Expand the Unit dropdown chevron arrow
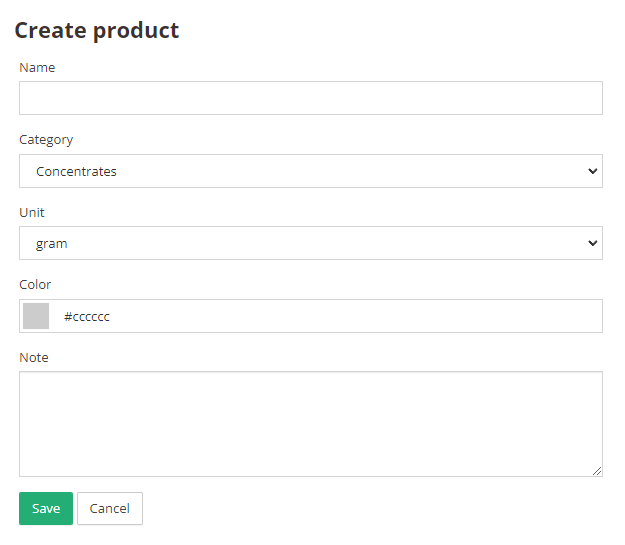This screenshot has width=625, height=545. [593, 243]
